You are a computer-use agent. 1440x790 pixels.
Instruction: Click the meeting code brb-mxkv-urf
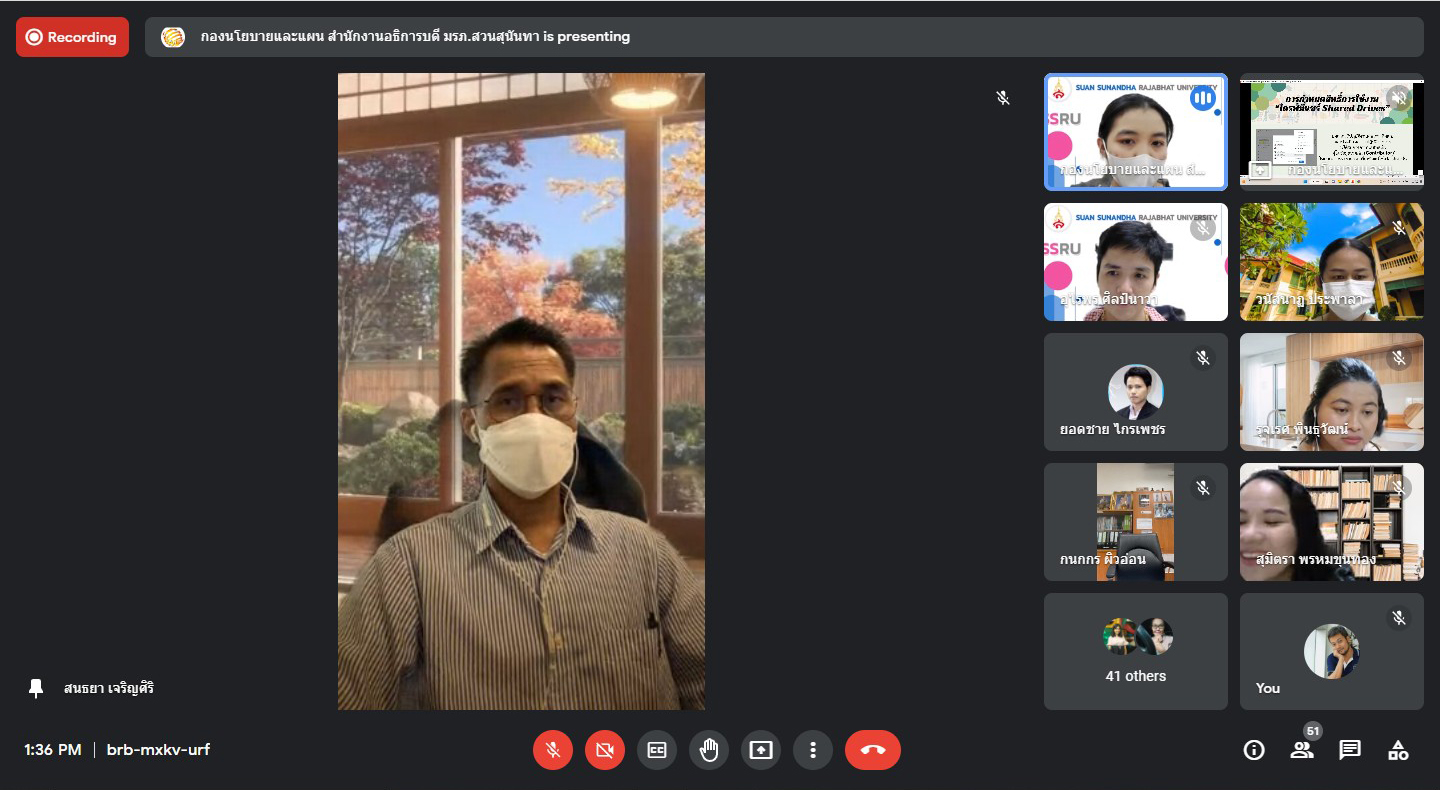coord(158,750)
